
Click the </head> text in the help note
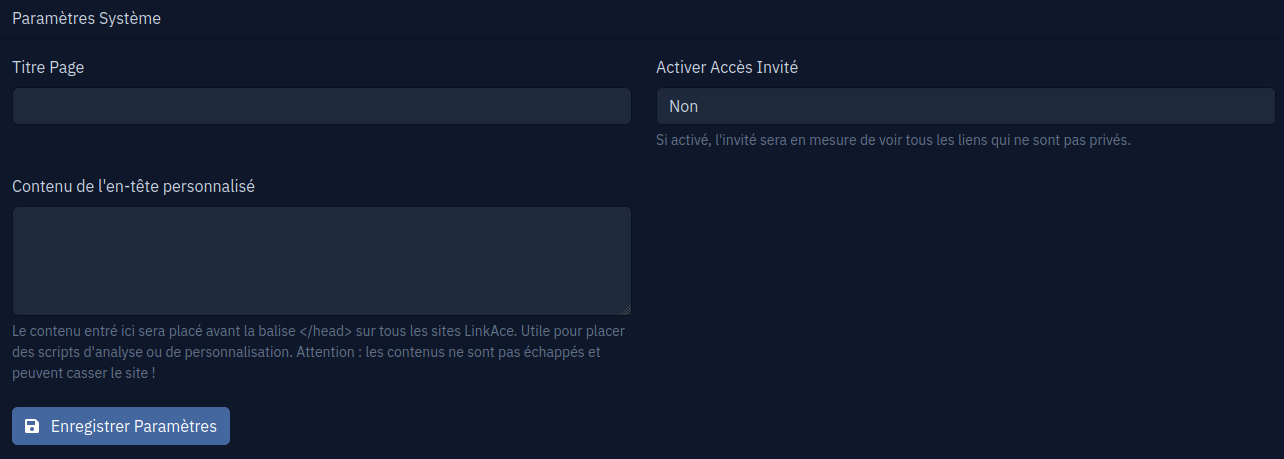pyautogui.click(x=325, y=331)
